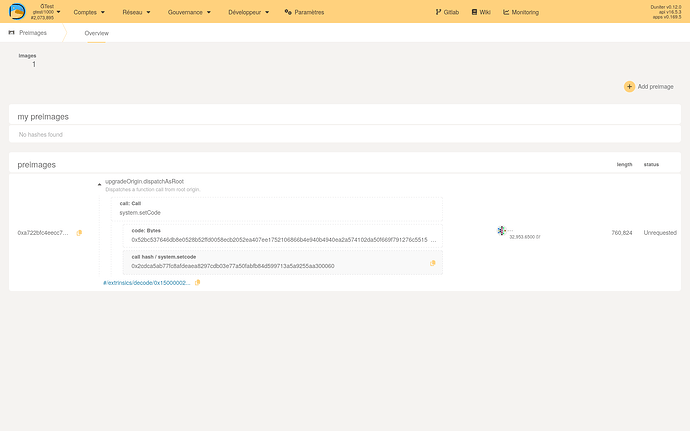Viewport: 690px width, 431px height.
Task: Click the Add preimage button
Action: point(655,87)
